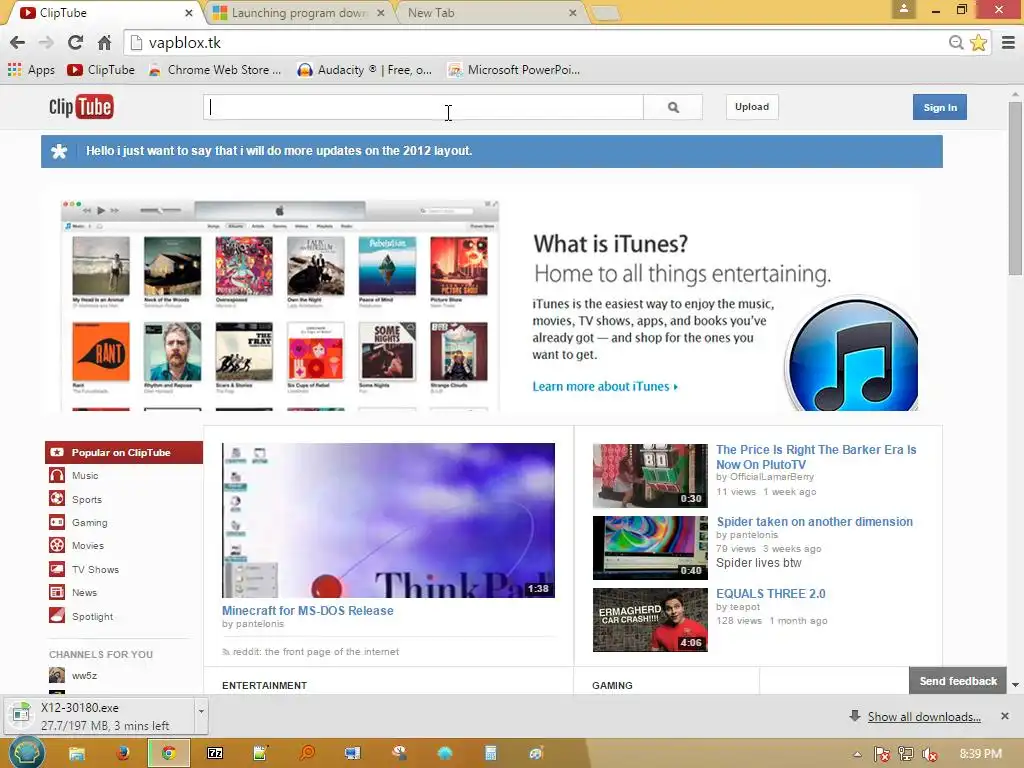Open the ClipTube bookmark in bookmarks bar
The image size is (1024, 768).
click(x=101, y=70)
